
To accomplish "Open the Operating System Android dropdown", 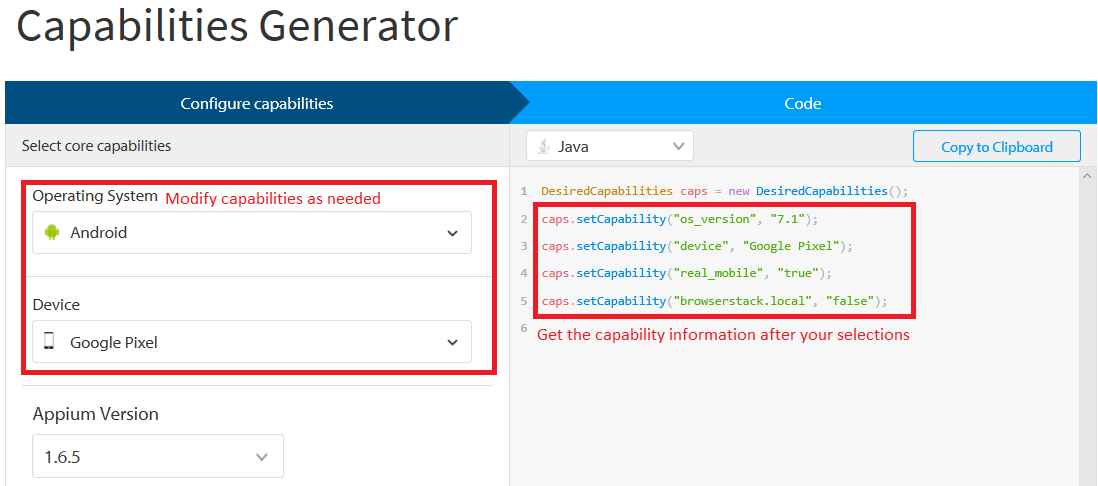I will 252,232.
